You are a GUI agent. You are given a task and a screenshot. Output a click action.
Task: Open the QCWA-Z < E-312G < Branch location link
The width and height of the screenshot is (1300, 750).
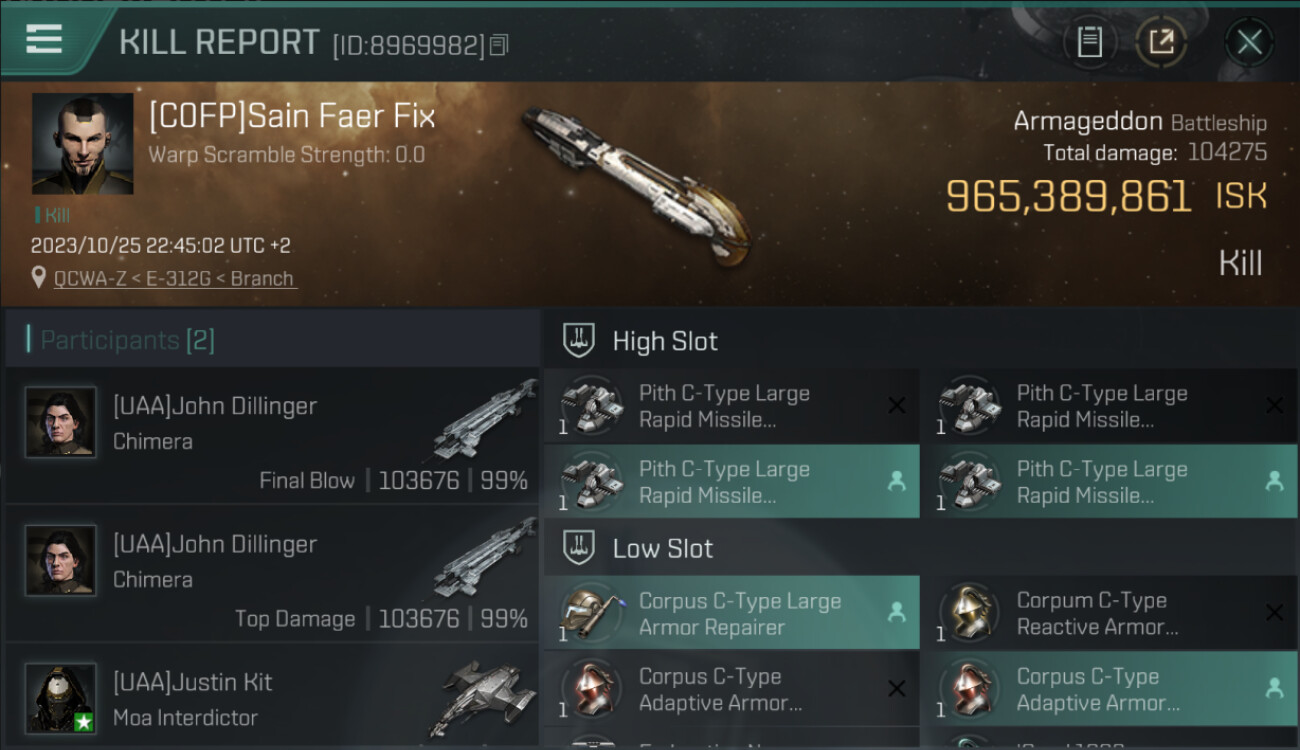[x=175, y=279]
